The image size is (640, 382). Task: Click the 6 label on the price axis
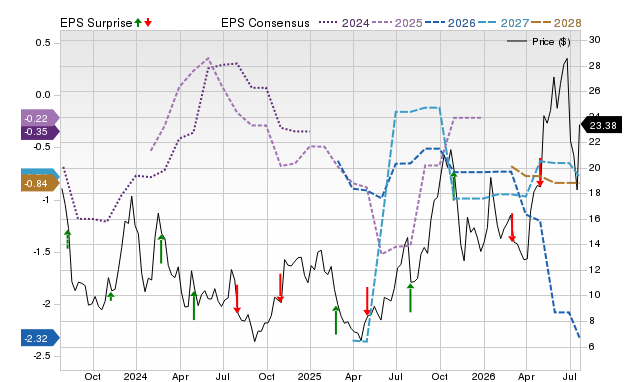592,346
